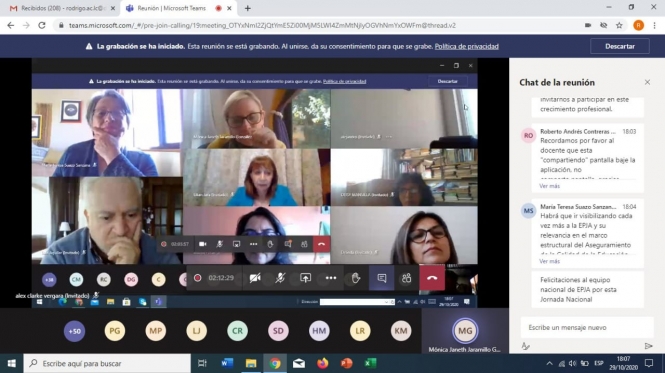
Task: Close the Chat de la reunión panel
Action: [x=647, y=82]
